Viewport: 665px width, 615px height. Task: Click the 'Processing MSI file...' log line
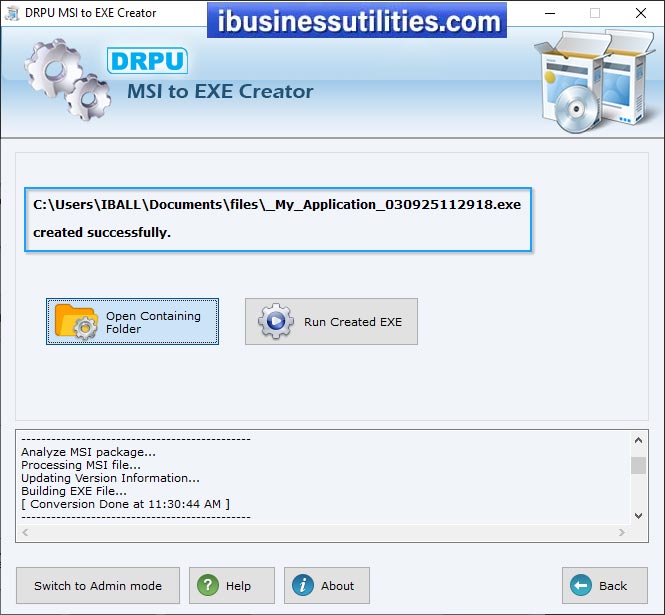[x=81, y=465]
